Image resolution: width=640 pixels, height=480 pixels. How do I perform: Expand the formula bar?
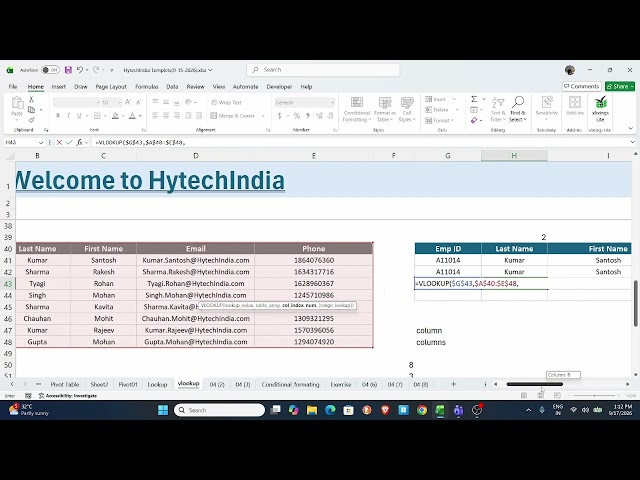pyautogui.click(x=632, y=142)
